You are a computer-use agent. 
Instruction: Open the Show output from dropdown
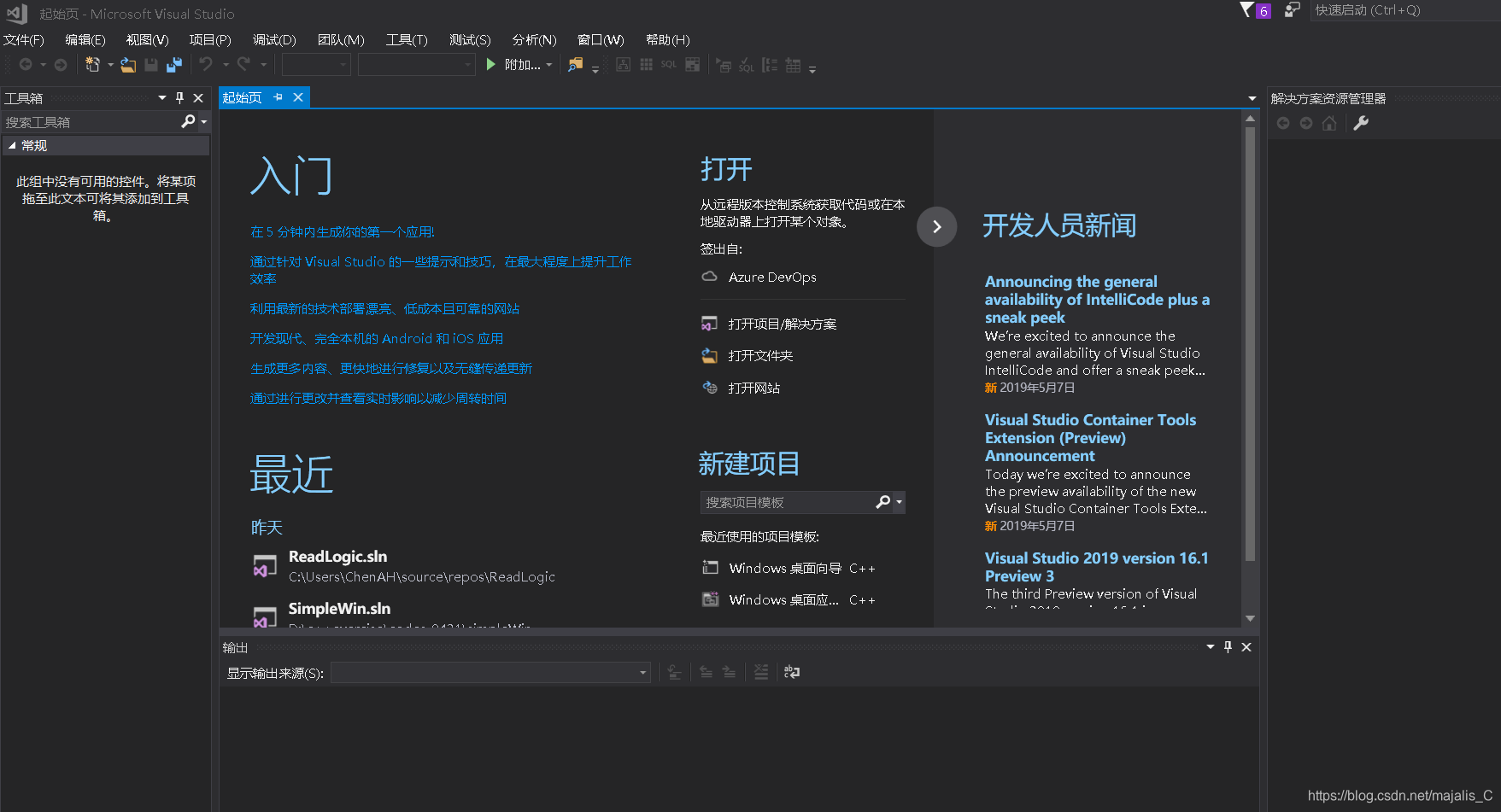pyautogui.click(x=490, y=673)
